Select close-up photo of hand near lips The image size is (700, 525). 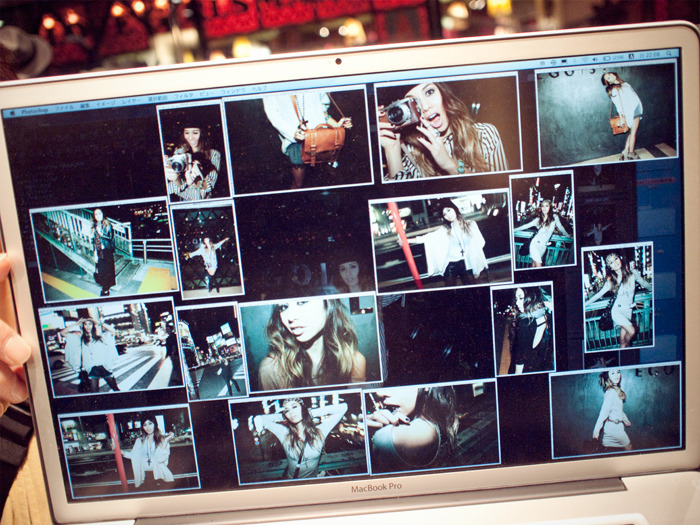(431, 428)
